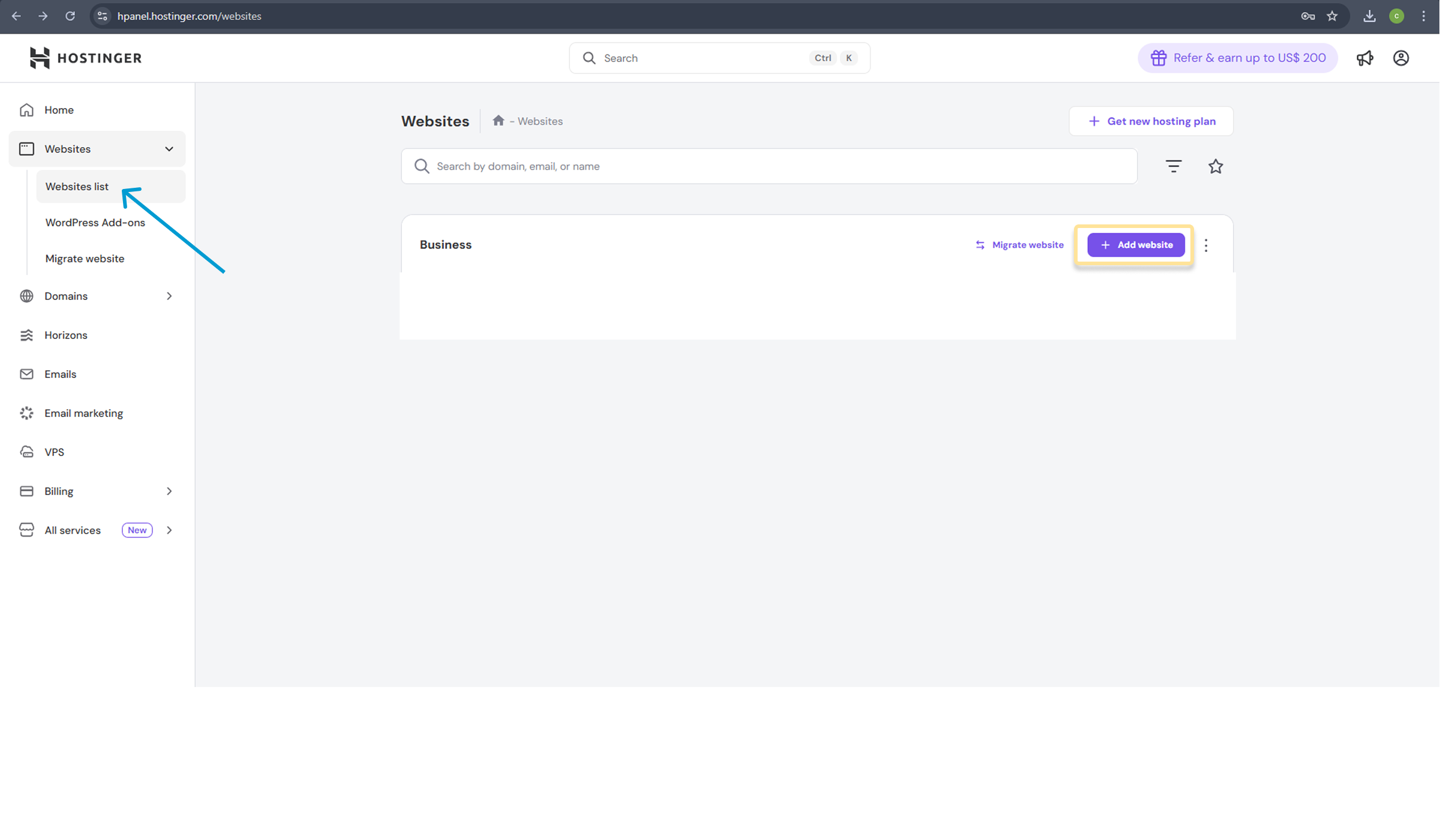
Task: Expand the All services section
Action: coord(169,530)
